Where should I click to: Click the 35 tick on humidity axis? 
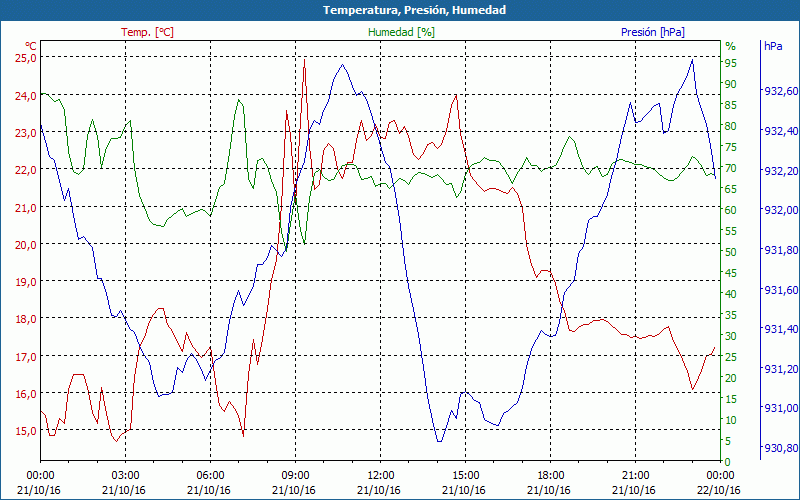(x=731, y=315)
